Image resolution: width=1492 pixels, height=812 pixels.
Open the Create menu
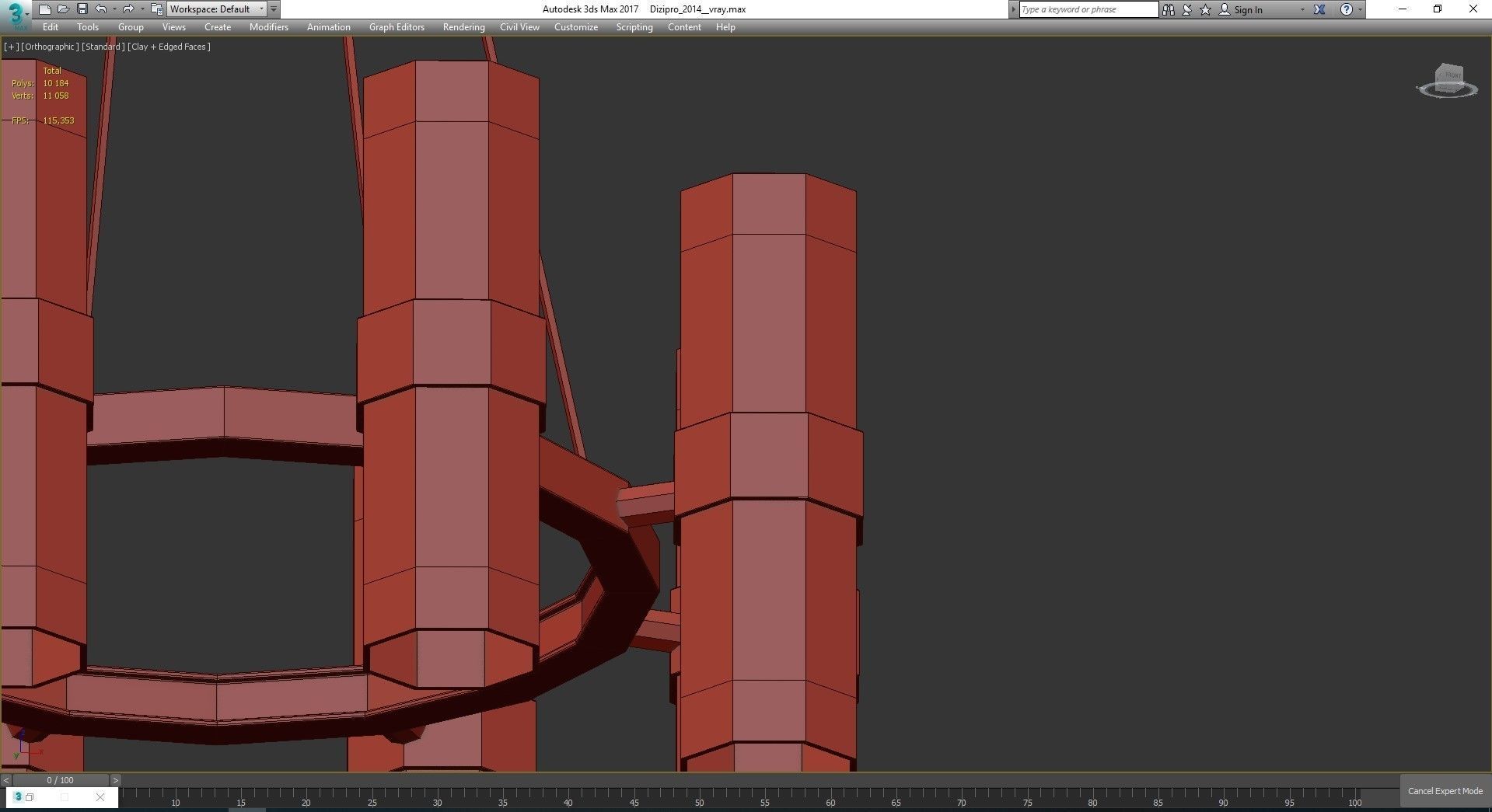pyautogui.click(x=218, y=27)
